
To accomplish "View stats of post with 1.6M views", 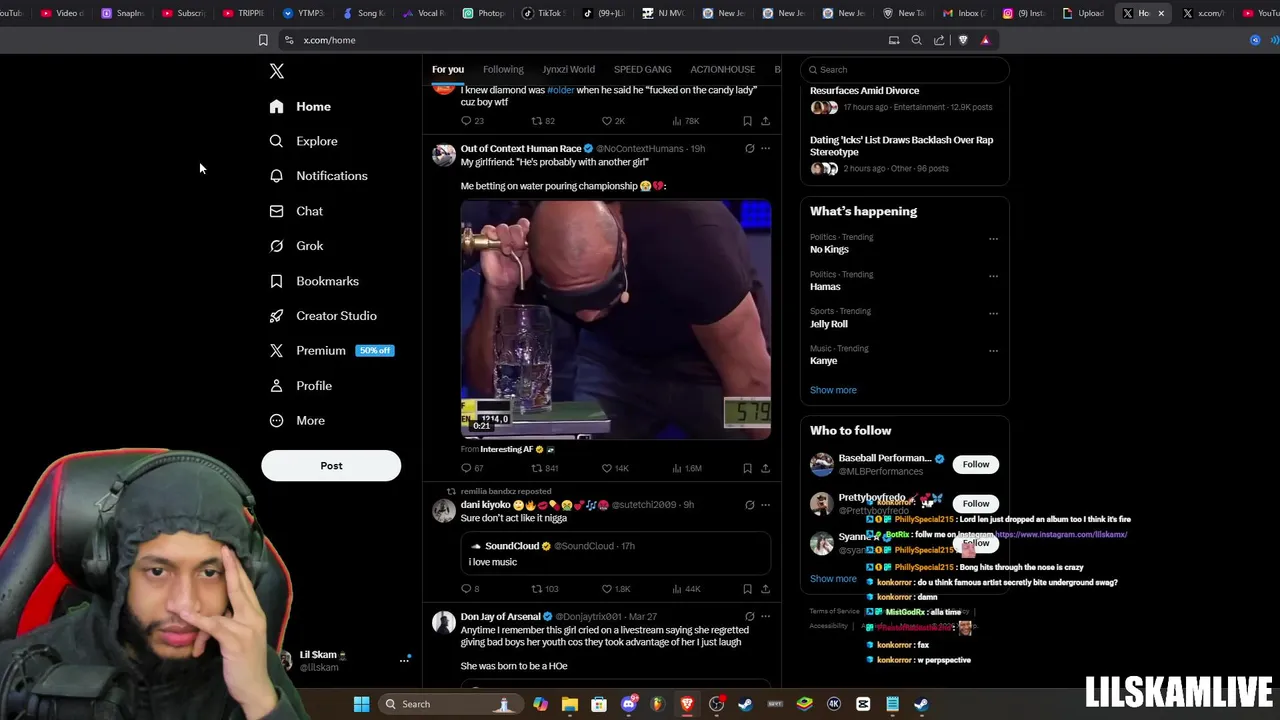I will click(x=689, y=468).
